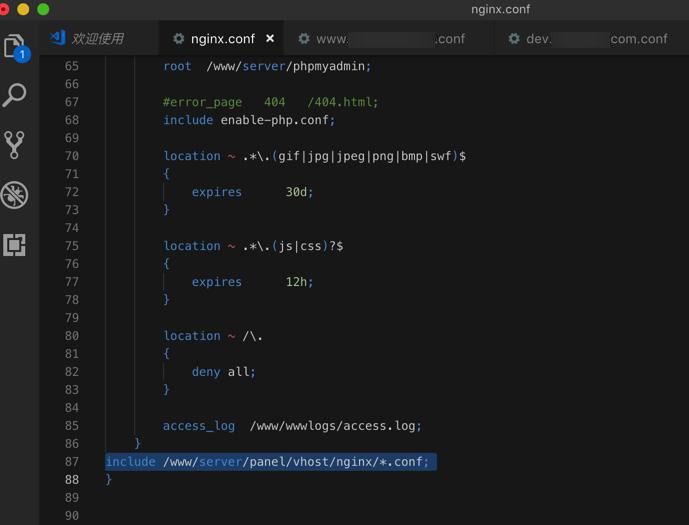This screenshot has height=525, width=689.
Task: Click the gear icon on the www tab
Action: tap(304, 39)
